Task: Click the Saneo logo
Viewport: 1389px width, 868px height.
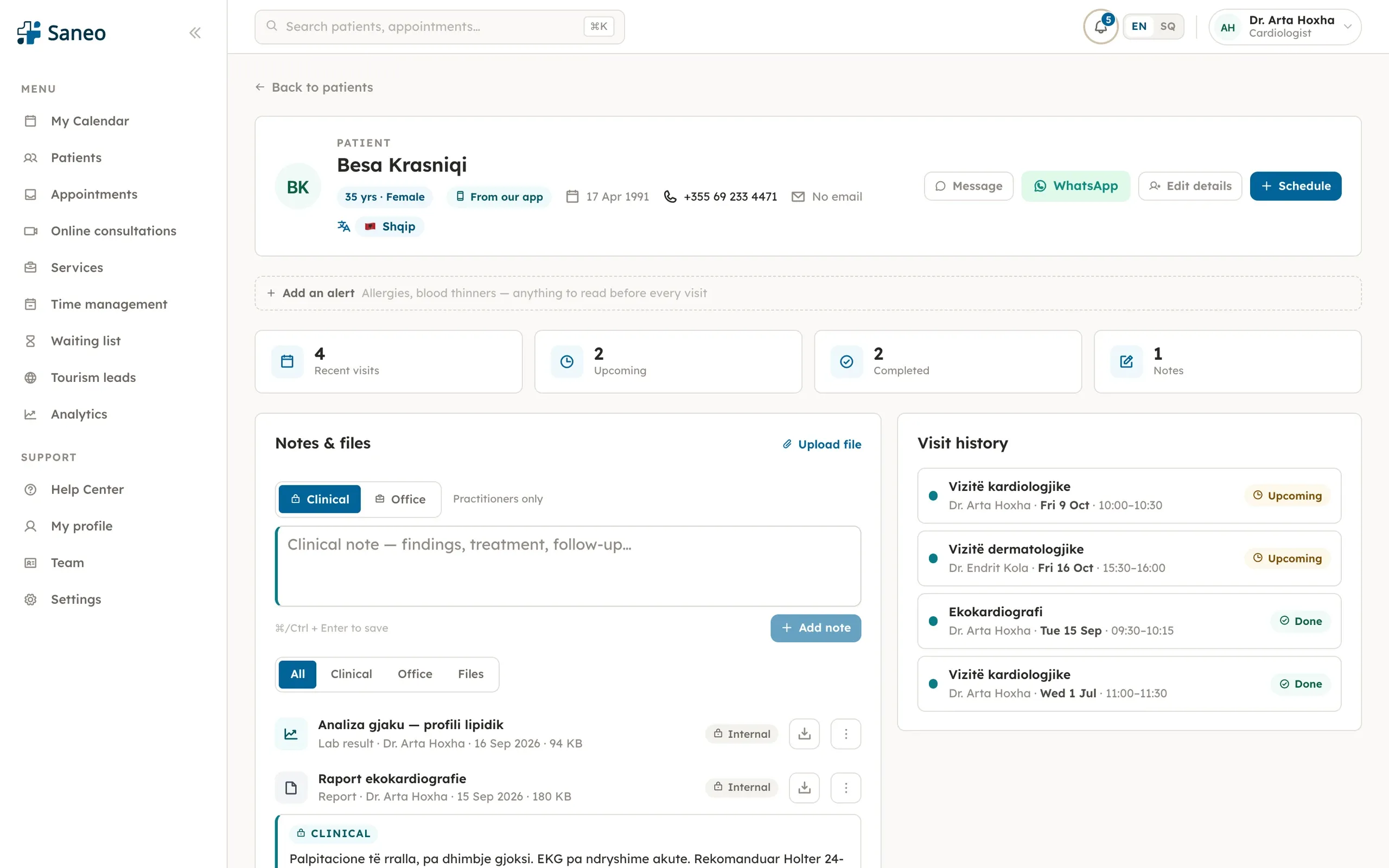Action: click(x=61, y=33)
